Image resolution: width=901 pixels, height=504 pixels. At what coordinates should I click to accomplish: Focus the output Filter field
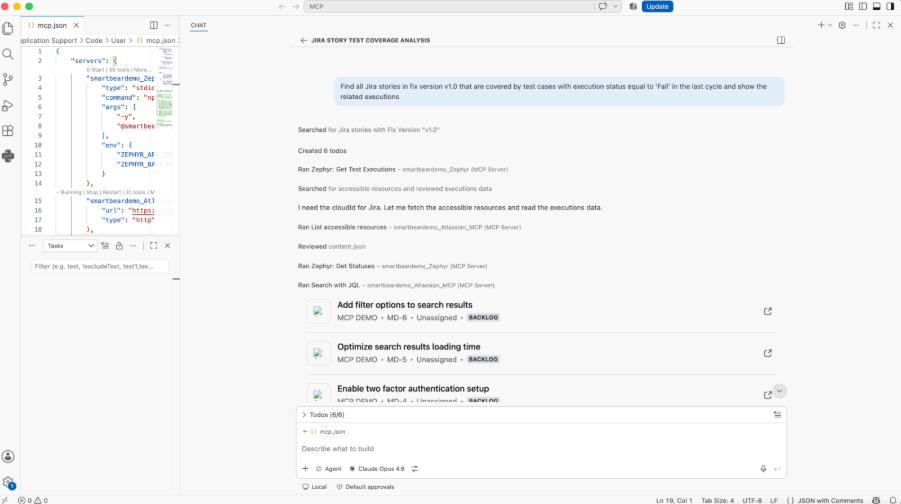point(100,266)
